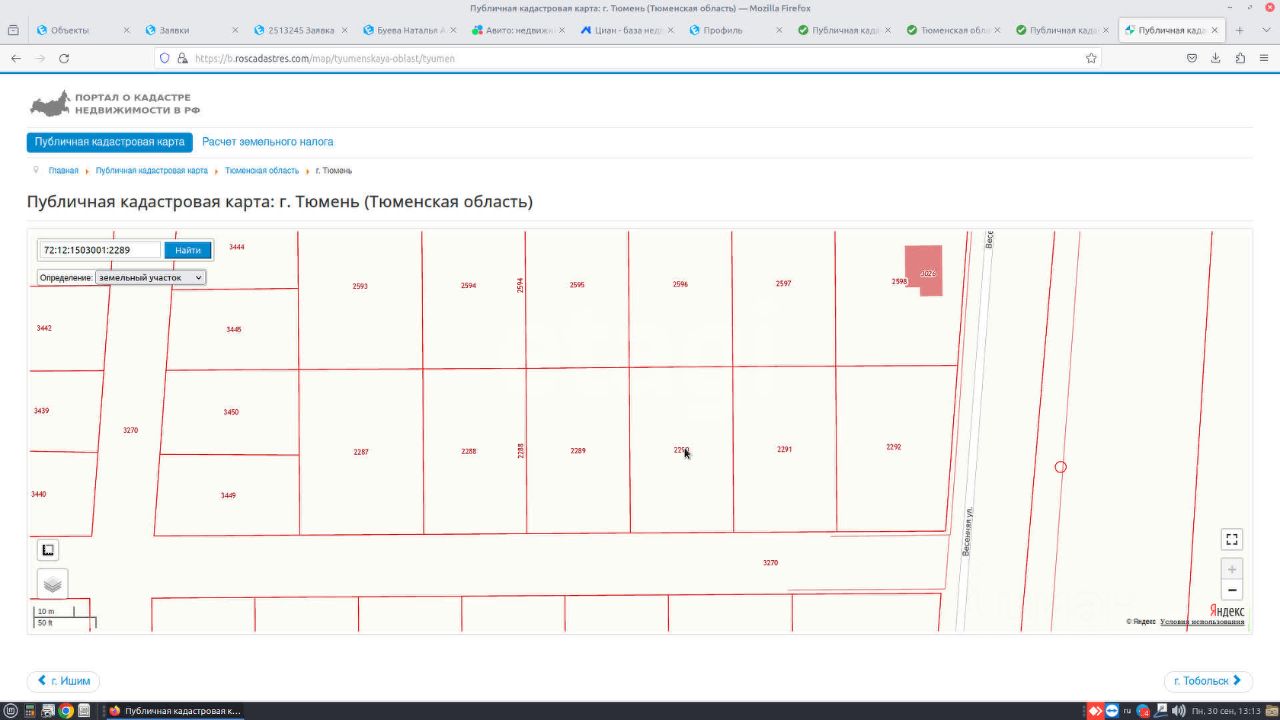1280x720 pixels.
Task: Open the 'Расчет земельного налога' link
Action: click(x=268, y=142)
